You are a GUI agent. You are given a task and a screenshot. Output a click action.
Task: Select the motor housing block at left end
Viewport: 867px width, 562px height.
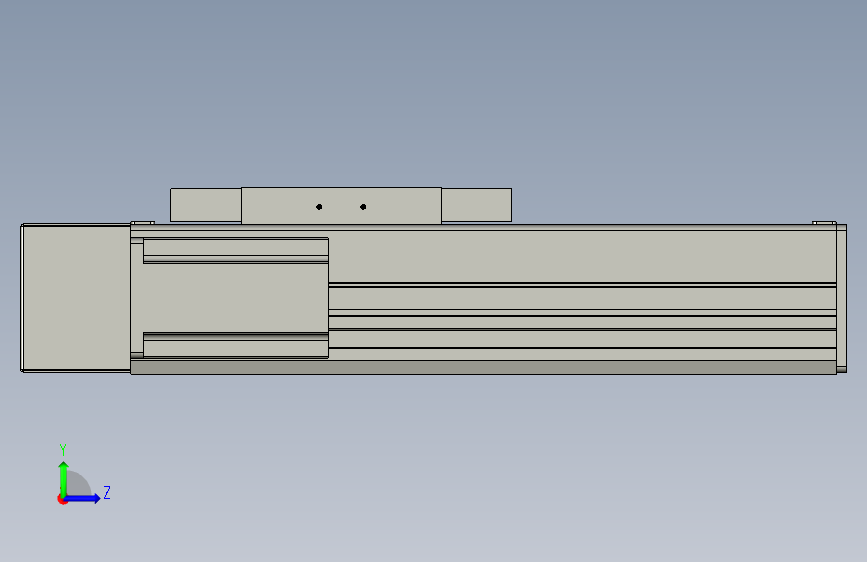coord(76,298)
